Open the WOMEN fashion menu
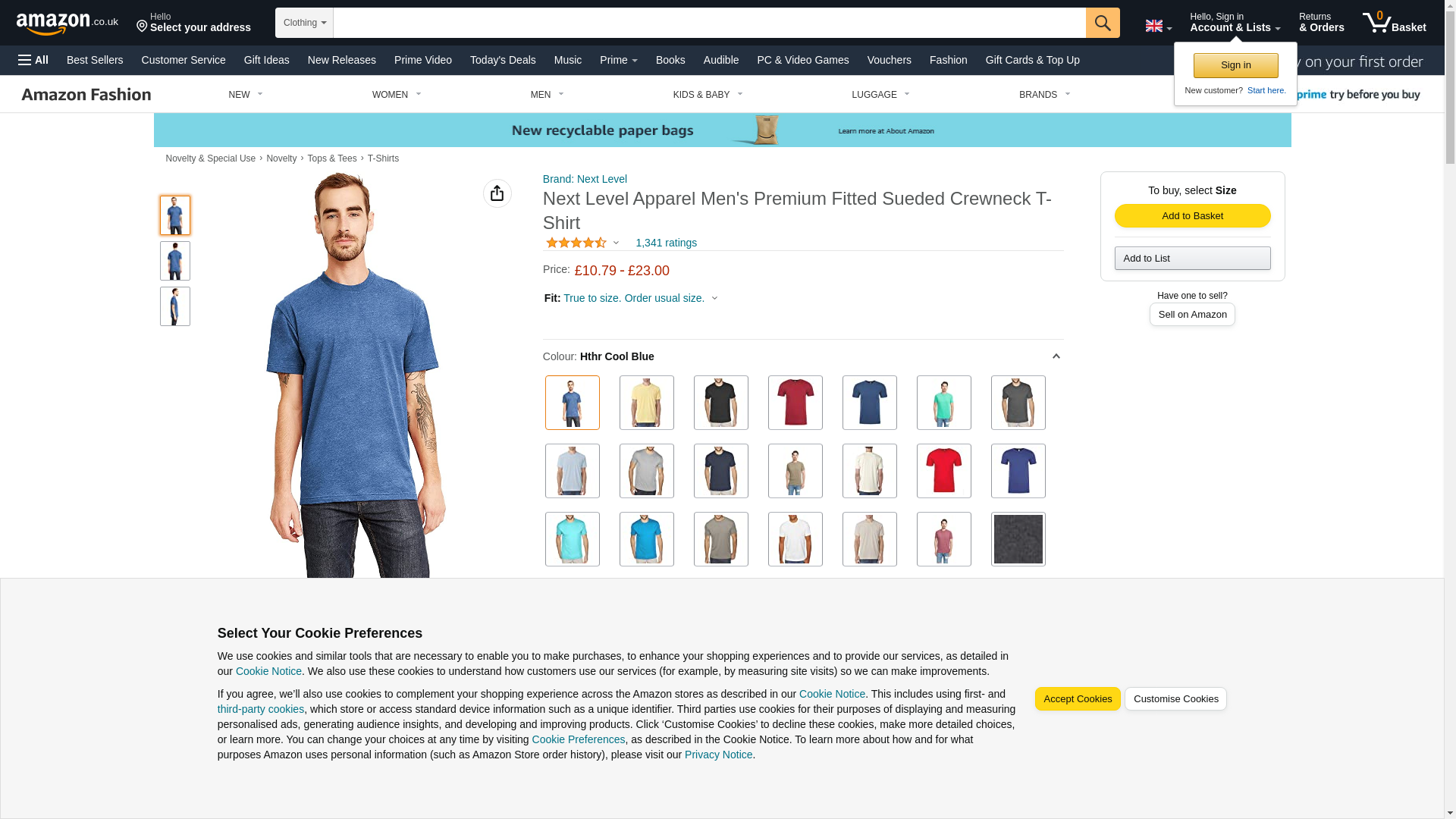The height and width of the screenshot is (819, 1456). (x=397, y=95)
